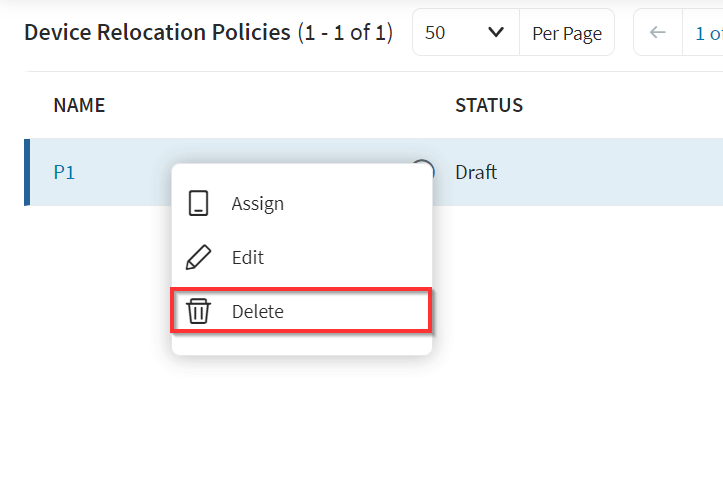Sort by the STATUS column header
723x480 pixels.
[x=489, y=105]
